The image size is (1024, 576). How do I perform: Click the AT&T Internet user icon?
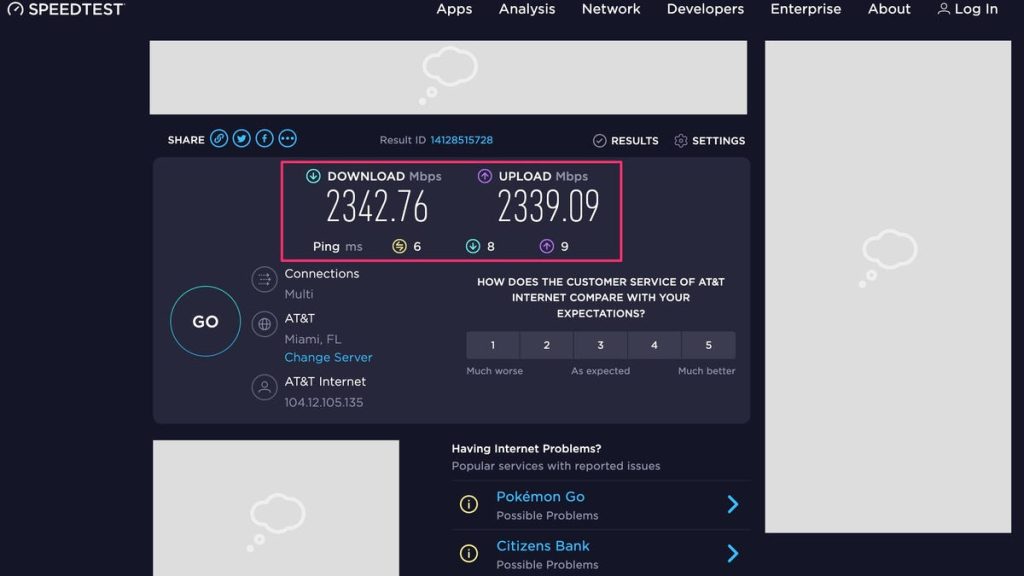click(x=264, y=387)
